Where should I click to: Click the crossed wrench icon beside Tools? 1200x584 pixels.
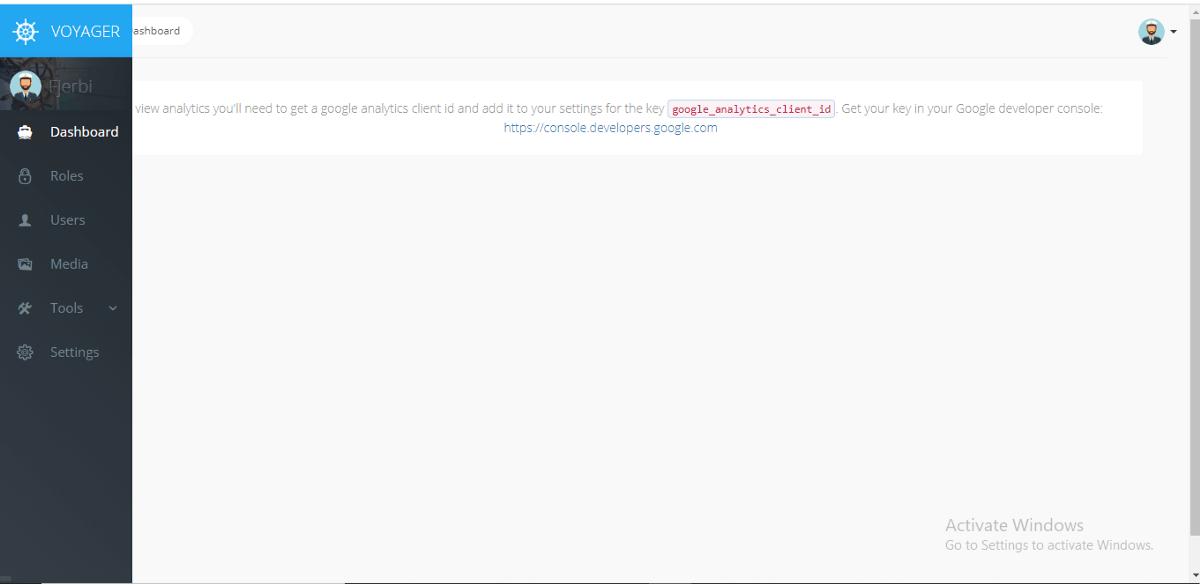click(x=24, y=307)
